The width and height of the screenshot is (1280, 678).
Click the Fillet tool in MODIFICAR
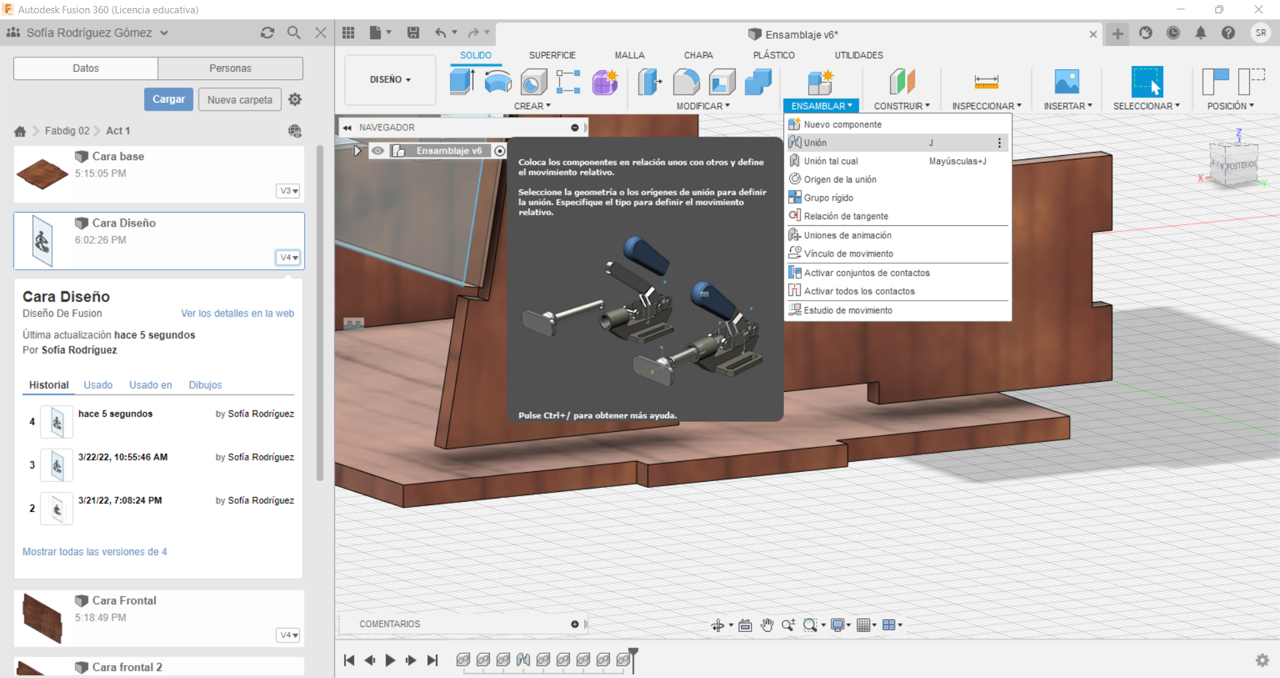(x=686, y=81)
